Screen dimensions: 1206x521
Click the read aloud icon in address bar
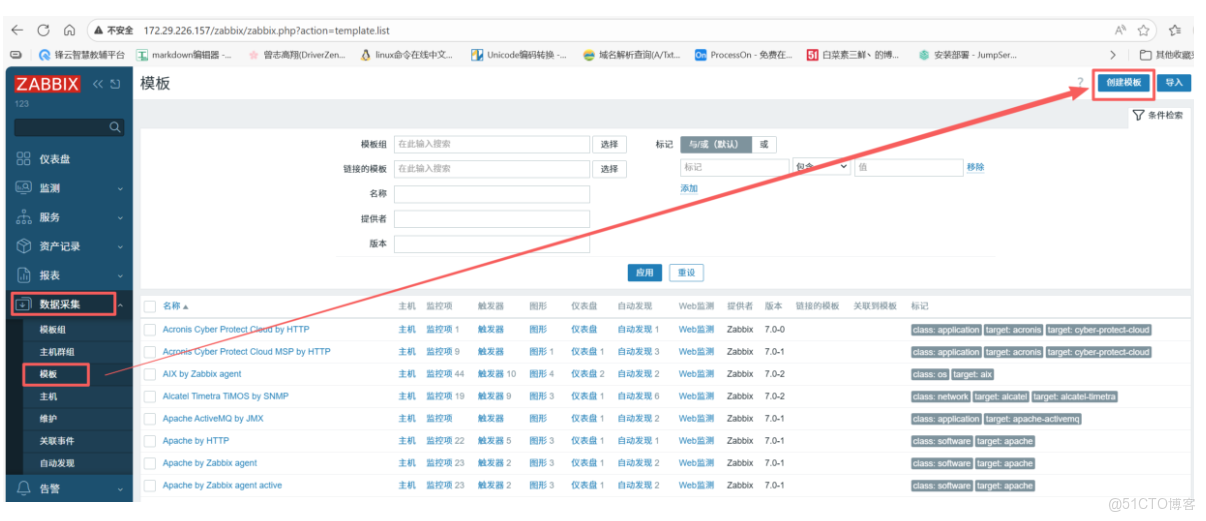(x=1119, y=30)
